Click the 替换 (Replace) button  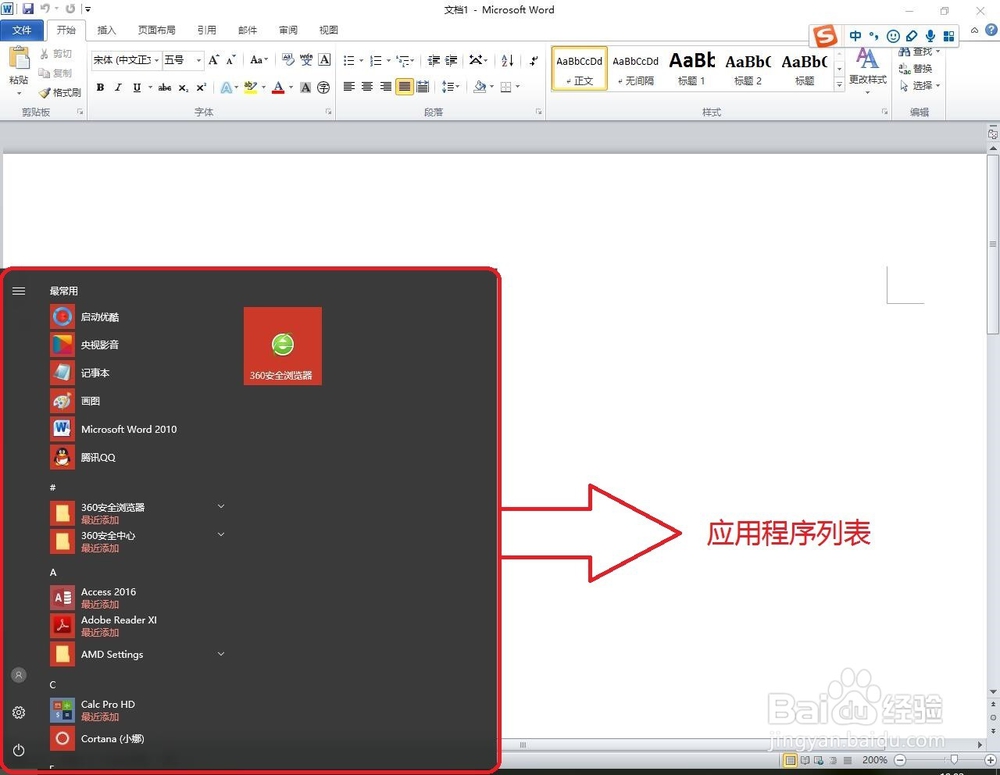click(916, 68)
